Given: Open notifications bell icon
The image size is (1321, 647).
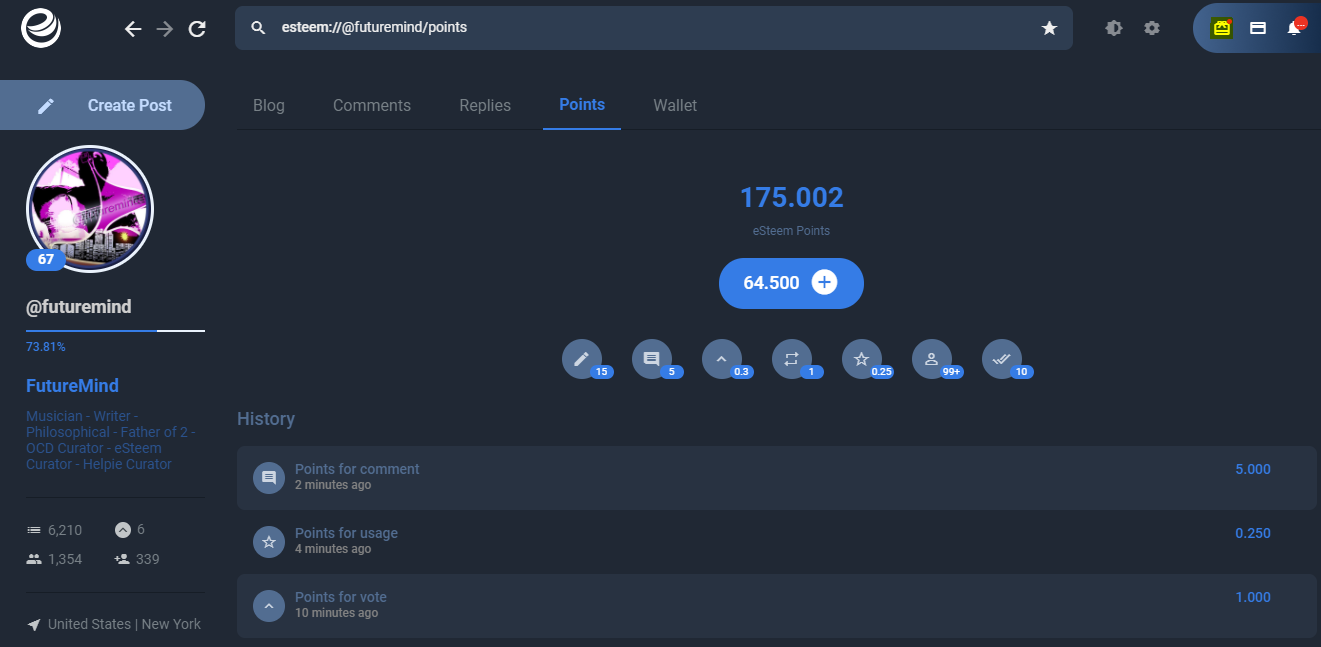Looking at the screenshot, I should point(1295,27).
